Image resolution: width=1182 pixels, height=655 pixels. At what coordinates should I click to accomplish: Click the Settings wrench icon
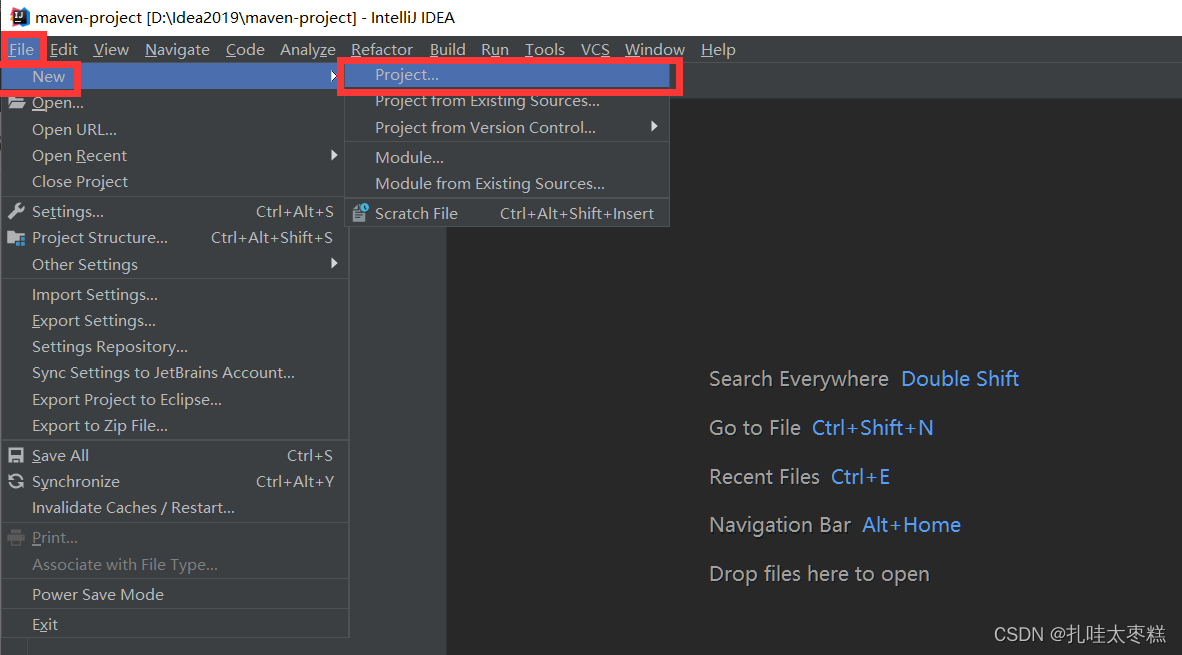pyautogui.click(x=16, y=212)
